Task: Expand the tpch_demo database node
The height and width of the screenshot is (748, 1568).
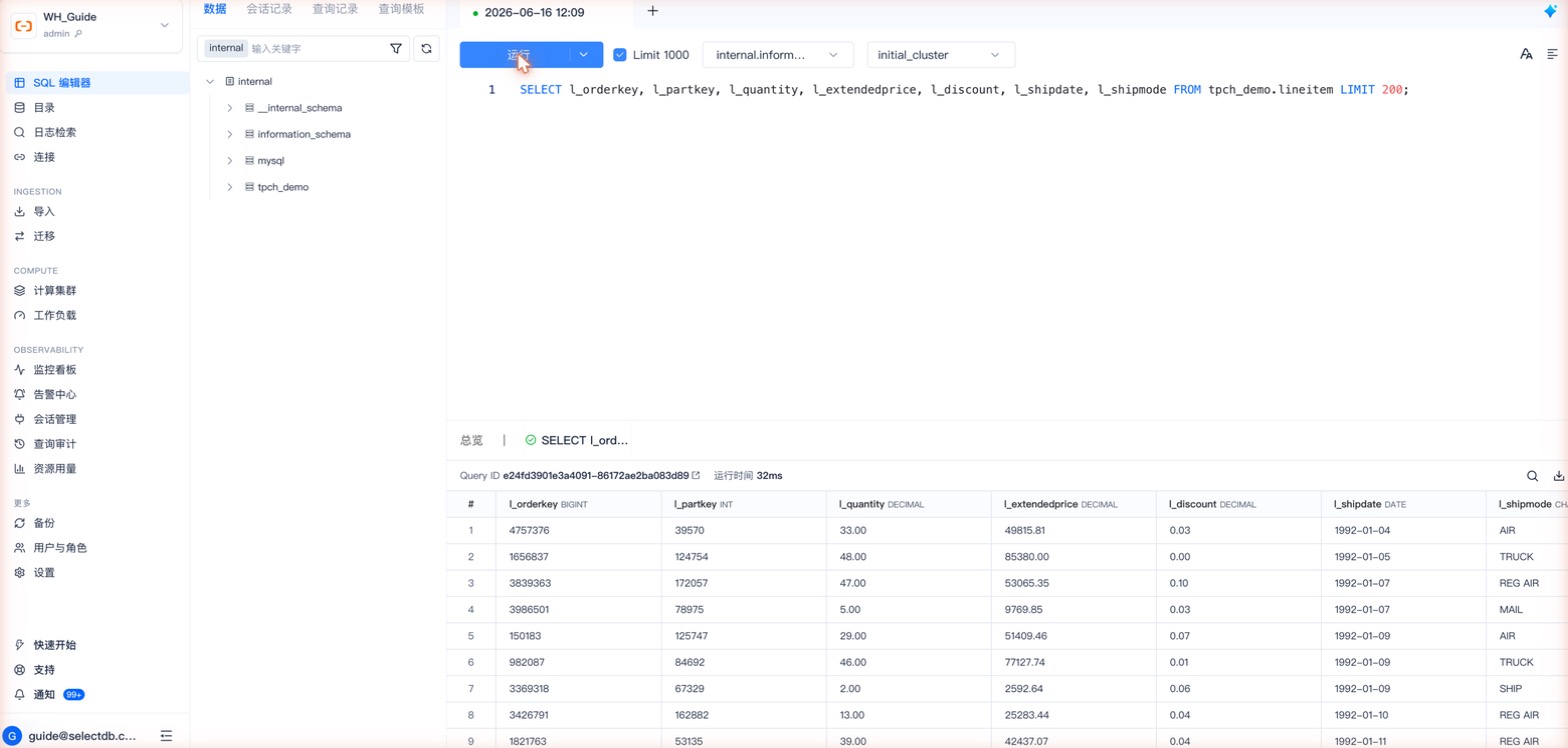Action: click(x=230, y=187)
